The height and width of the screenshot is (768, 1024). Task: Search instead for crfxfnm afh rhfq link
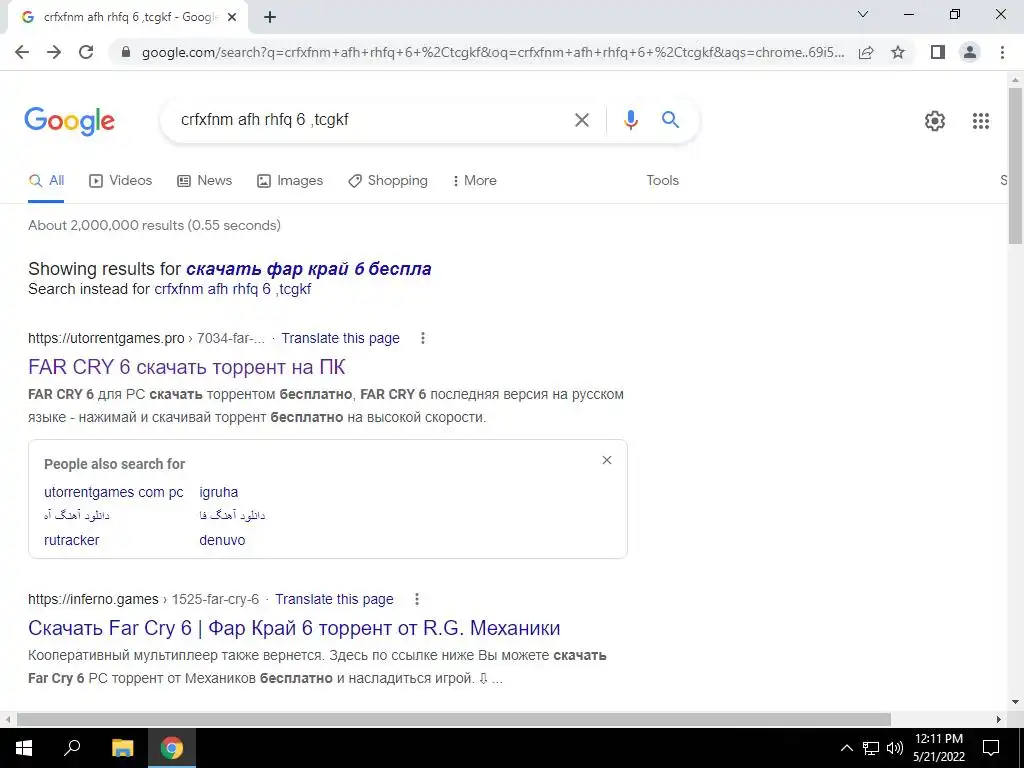click(x=232, y=289)
